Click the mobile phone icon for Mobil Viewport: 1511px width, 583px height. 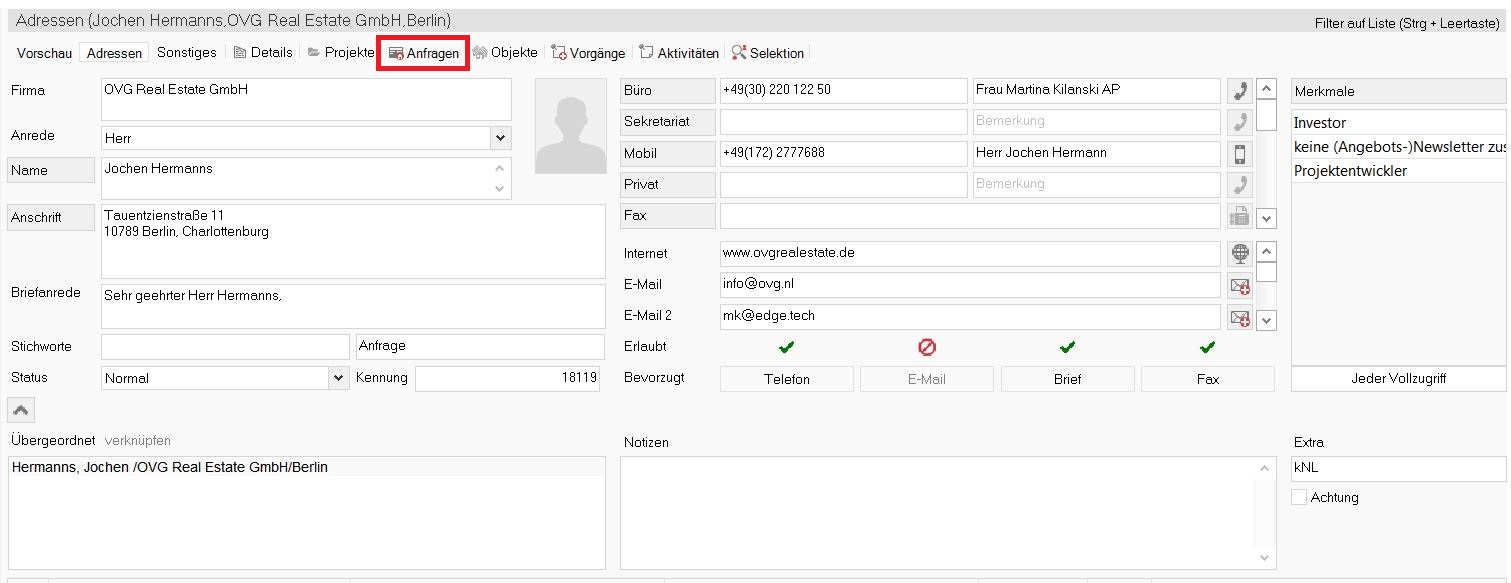[1240, 154]
